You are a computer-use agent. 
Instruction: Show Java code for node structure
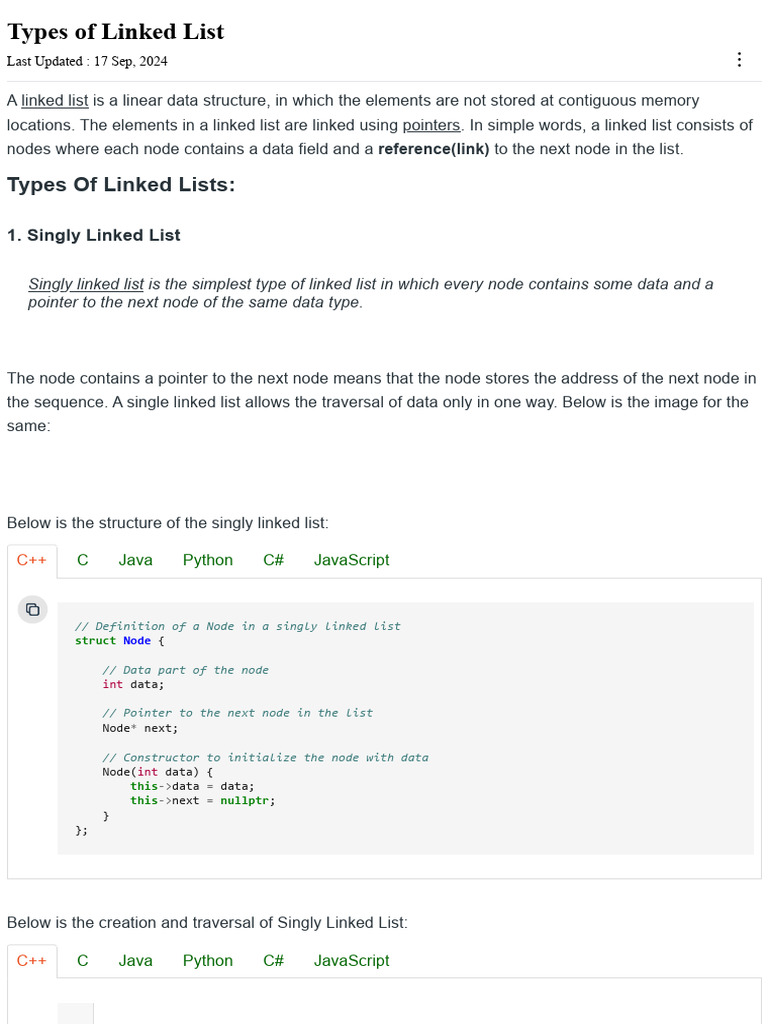(136, 560)
